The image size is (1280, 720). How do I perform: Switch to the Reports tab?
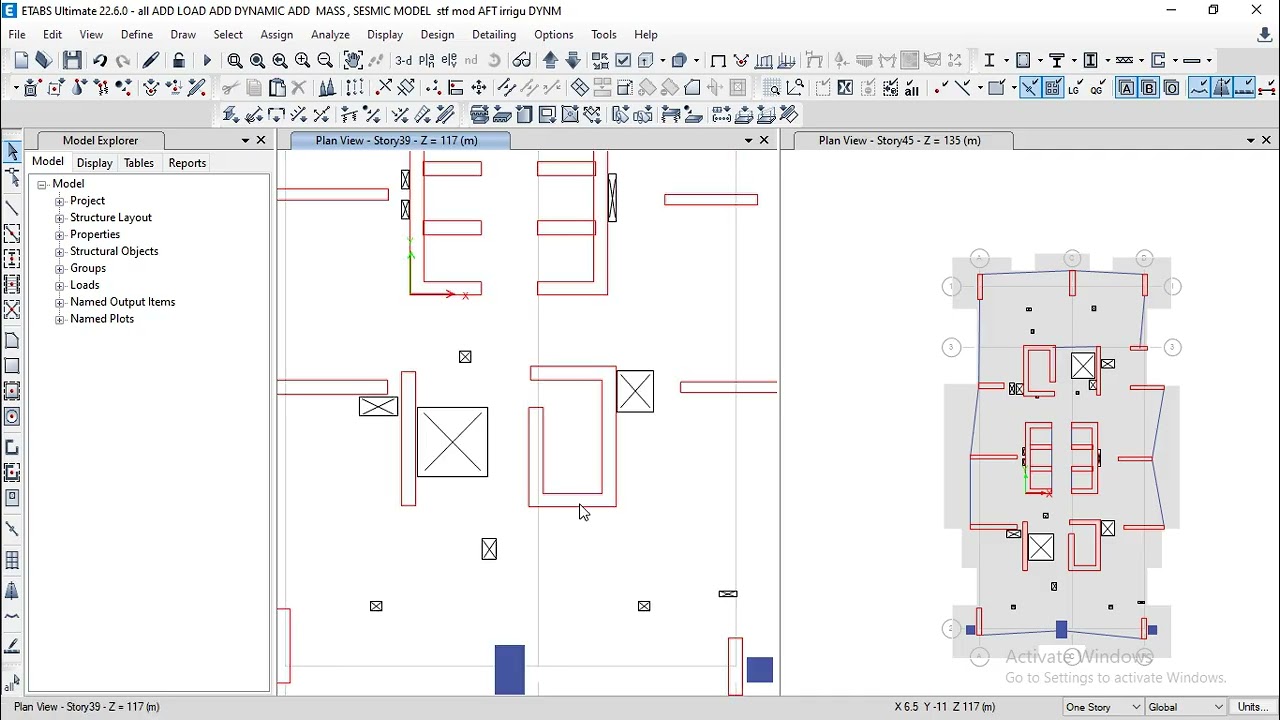tap(187, 163)
